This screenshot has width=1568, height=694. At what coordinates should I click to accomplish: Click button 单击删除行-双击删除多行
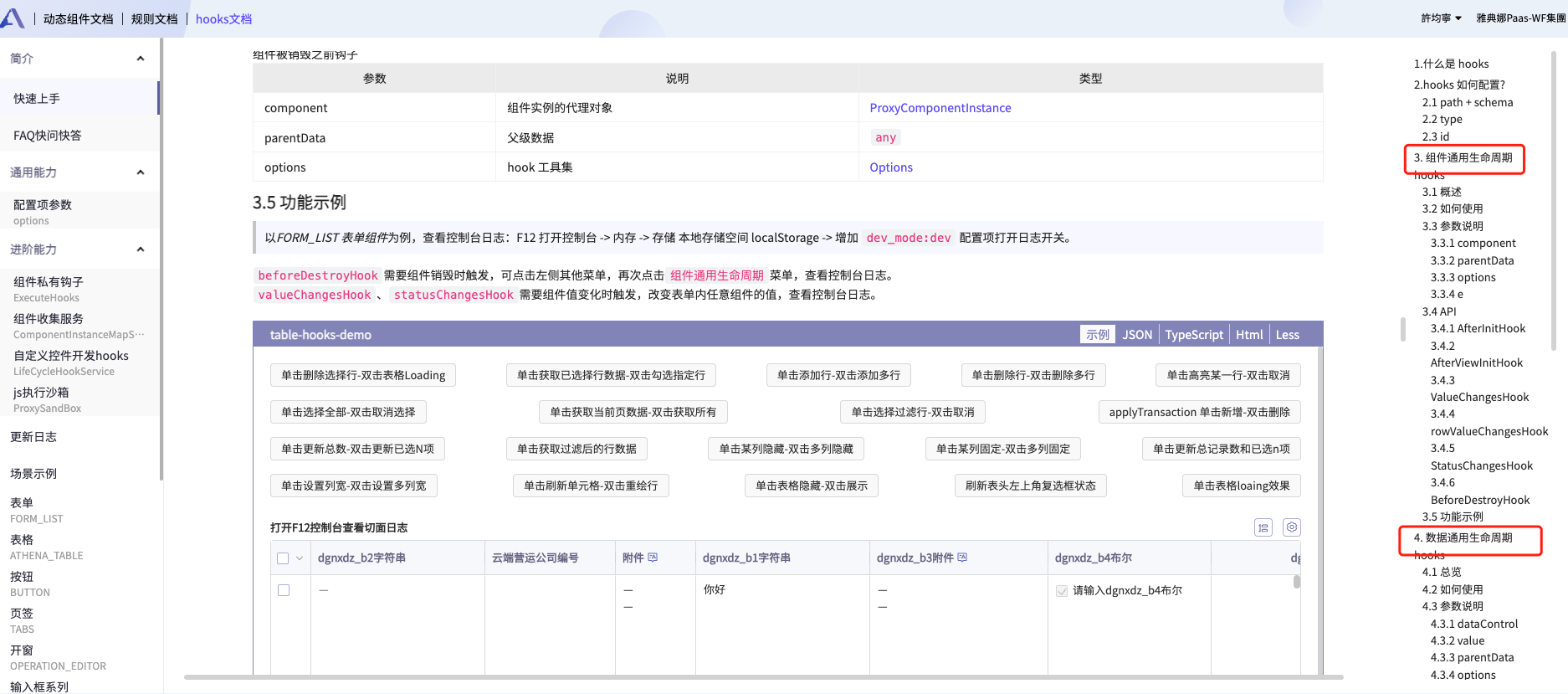[1033, 375]
